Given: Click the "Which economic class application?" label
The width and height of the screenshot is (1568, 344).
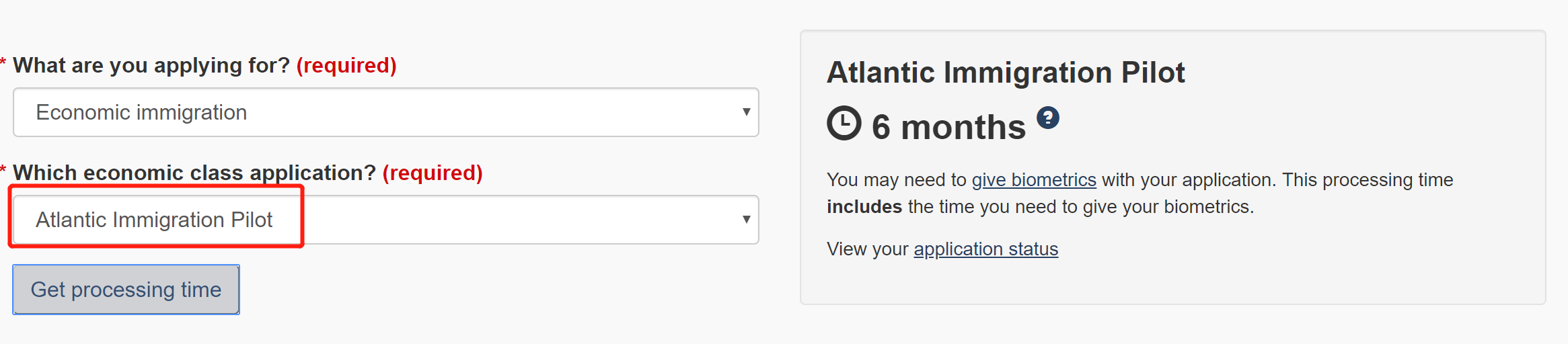Looking at the screenshot, I should [x=194, y=173].
